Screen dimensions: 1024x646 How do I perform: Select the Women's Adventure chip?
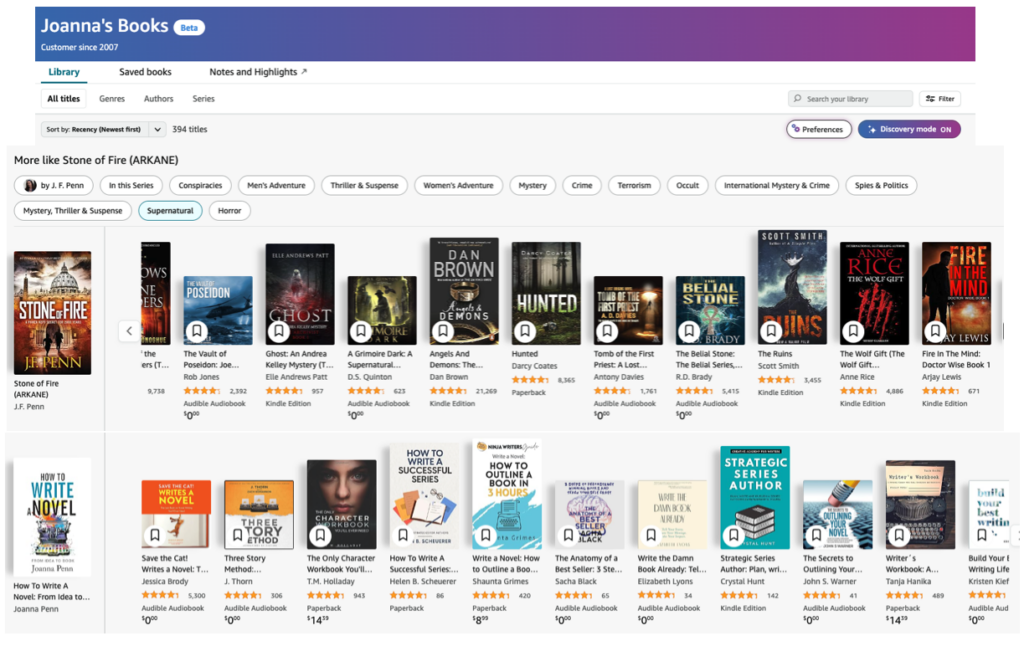(x=458, y=186)
